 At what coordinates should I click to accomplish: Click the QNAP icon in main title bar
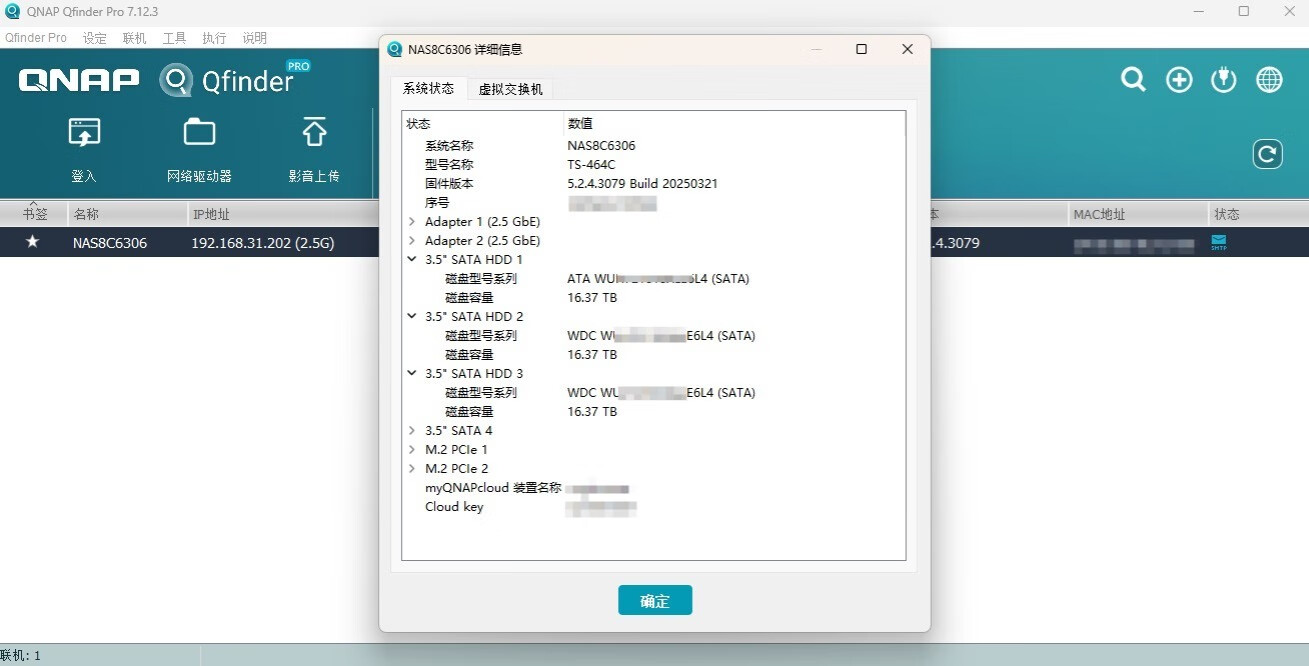[x=12, y=12]
